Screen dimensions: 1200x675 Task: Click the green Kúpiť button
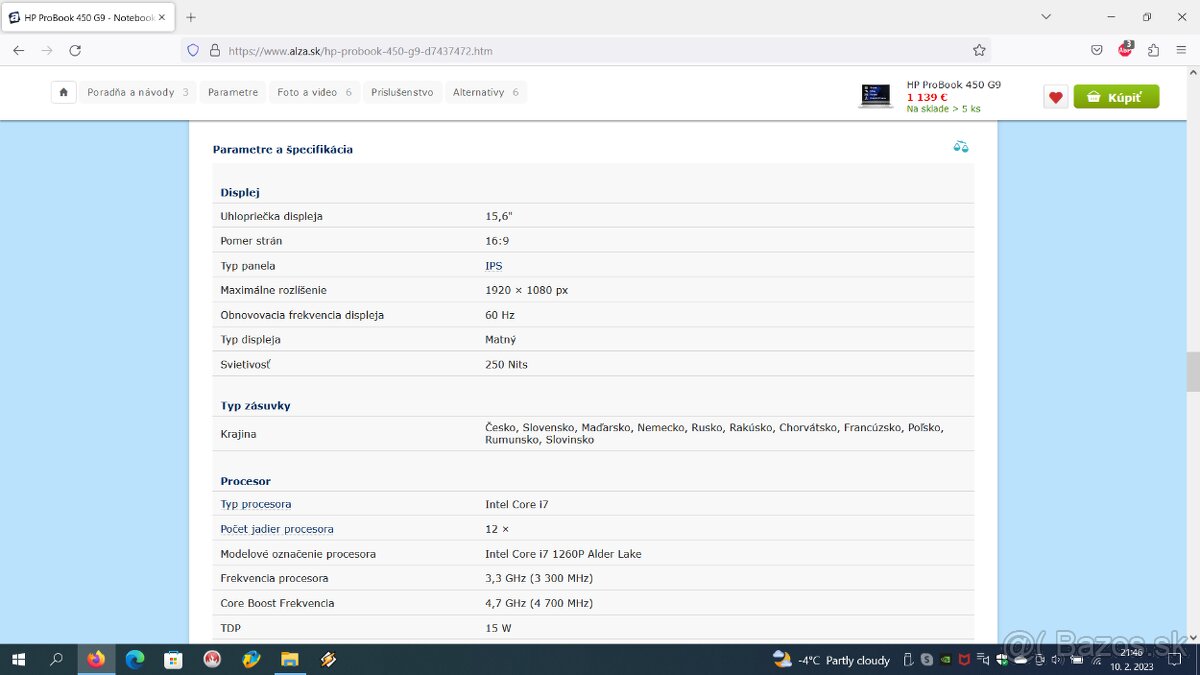click(x=1116, y=96)
